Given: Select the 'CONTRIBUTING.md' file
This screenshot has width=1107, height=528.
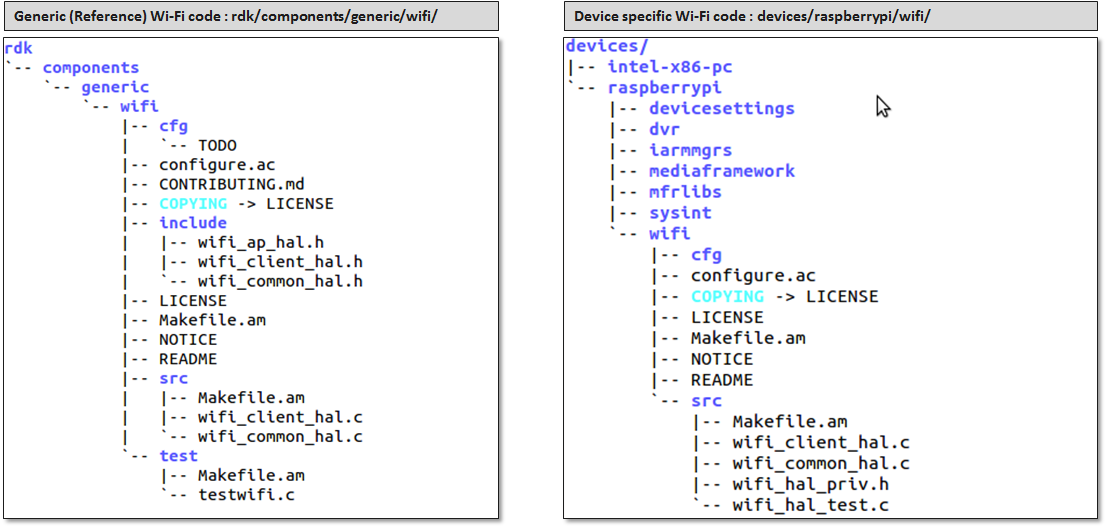Looking at the screenshot, I should click(x=232, y=184).
